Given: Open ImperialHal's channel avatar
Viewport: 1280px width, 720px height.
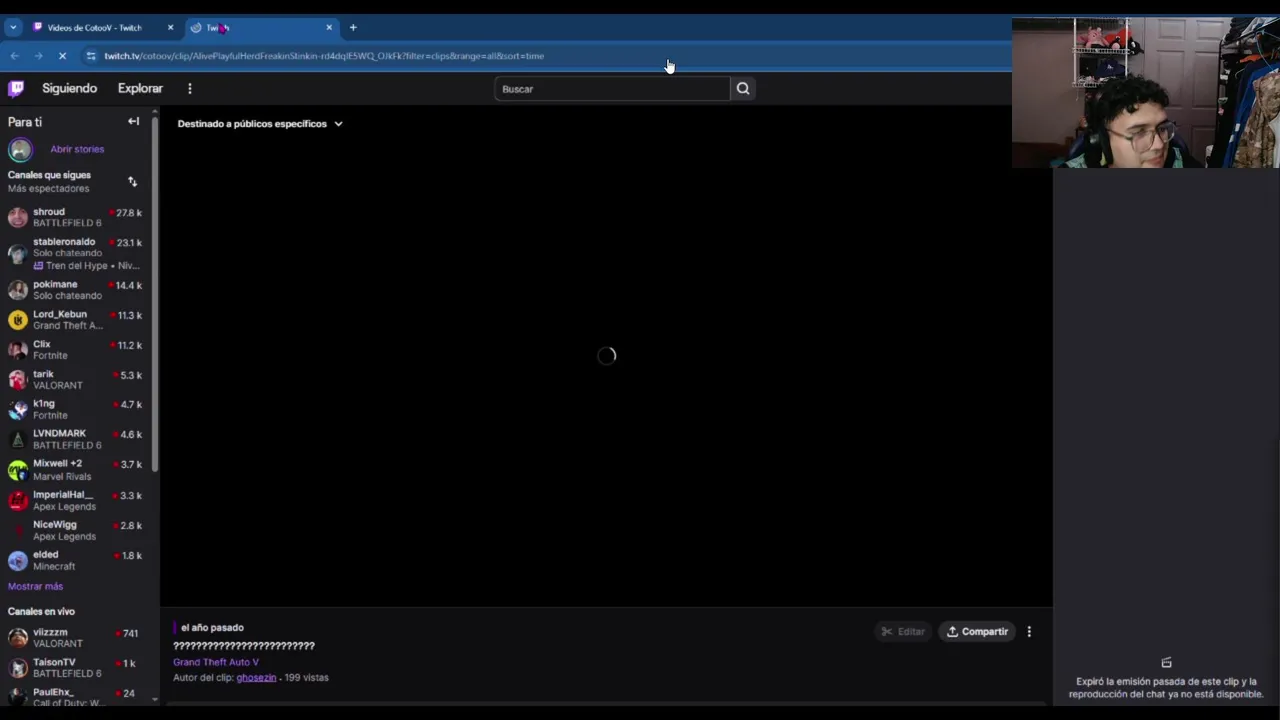Looking at the screenshot, I should coord(18,500).
